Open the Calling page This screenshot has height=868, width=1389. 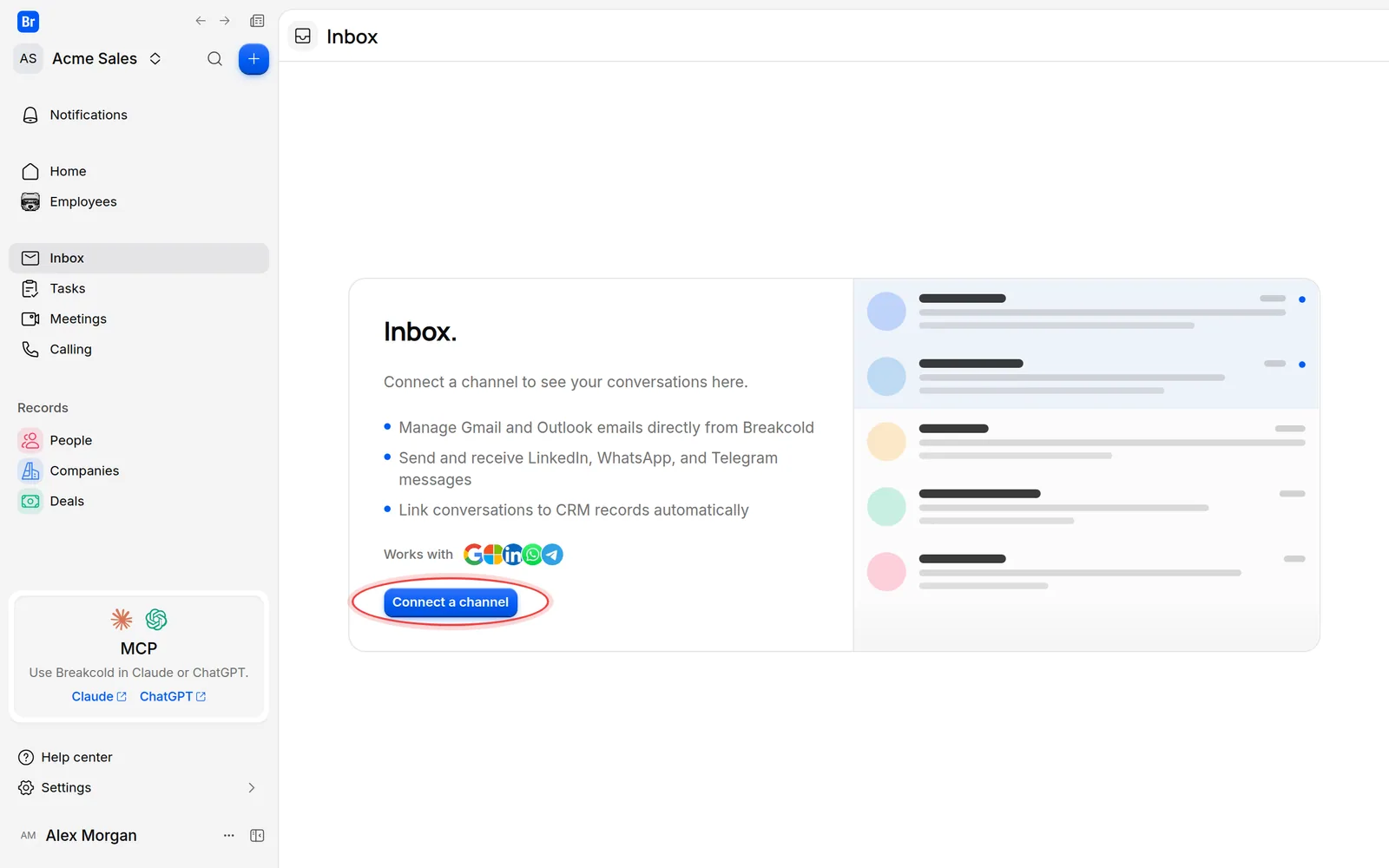coord(139,349)
